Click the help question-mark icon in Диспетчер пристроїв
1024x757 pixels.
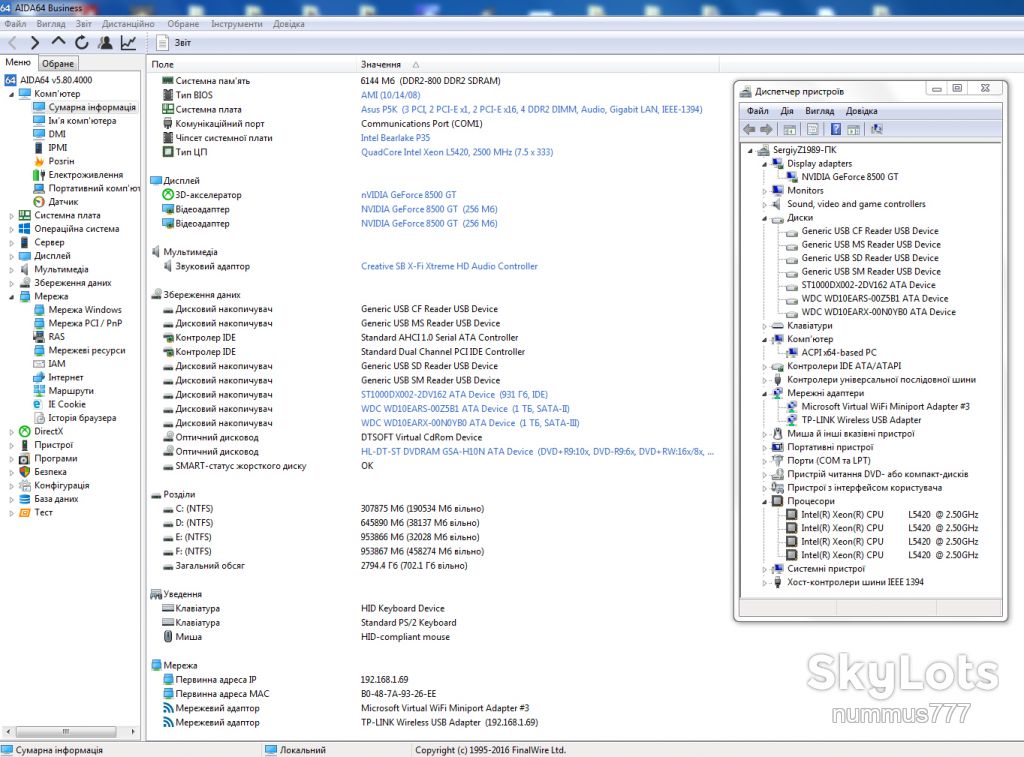click(x=835, y=129)
